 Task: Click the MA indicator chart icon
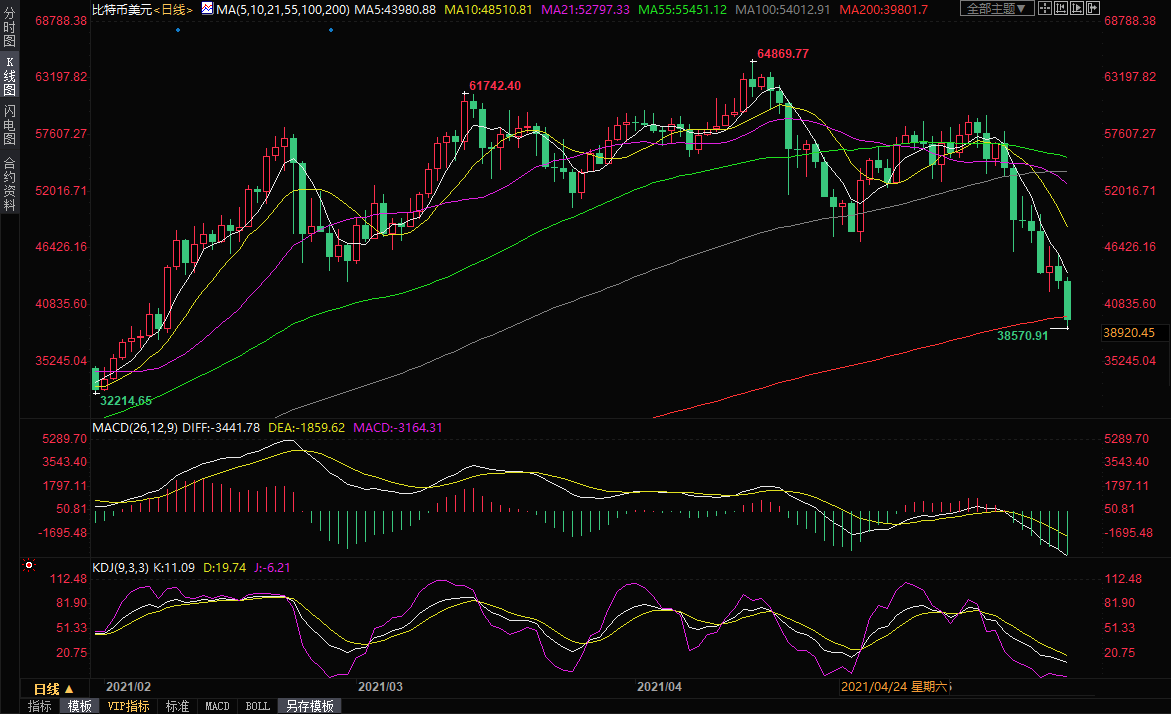click(207, 9)
